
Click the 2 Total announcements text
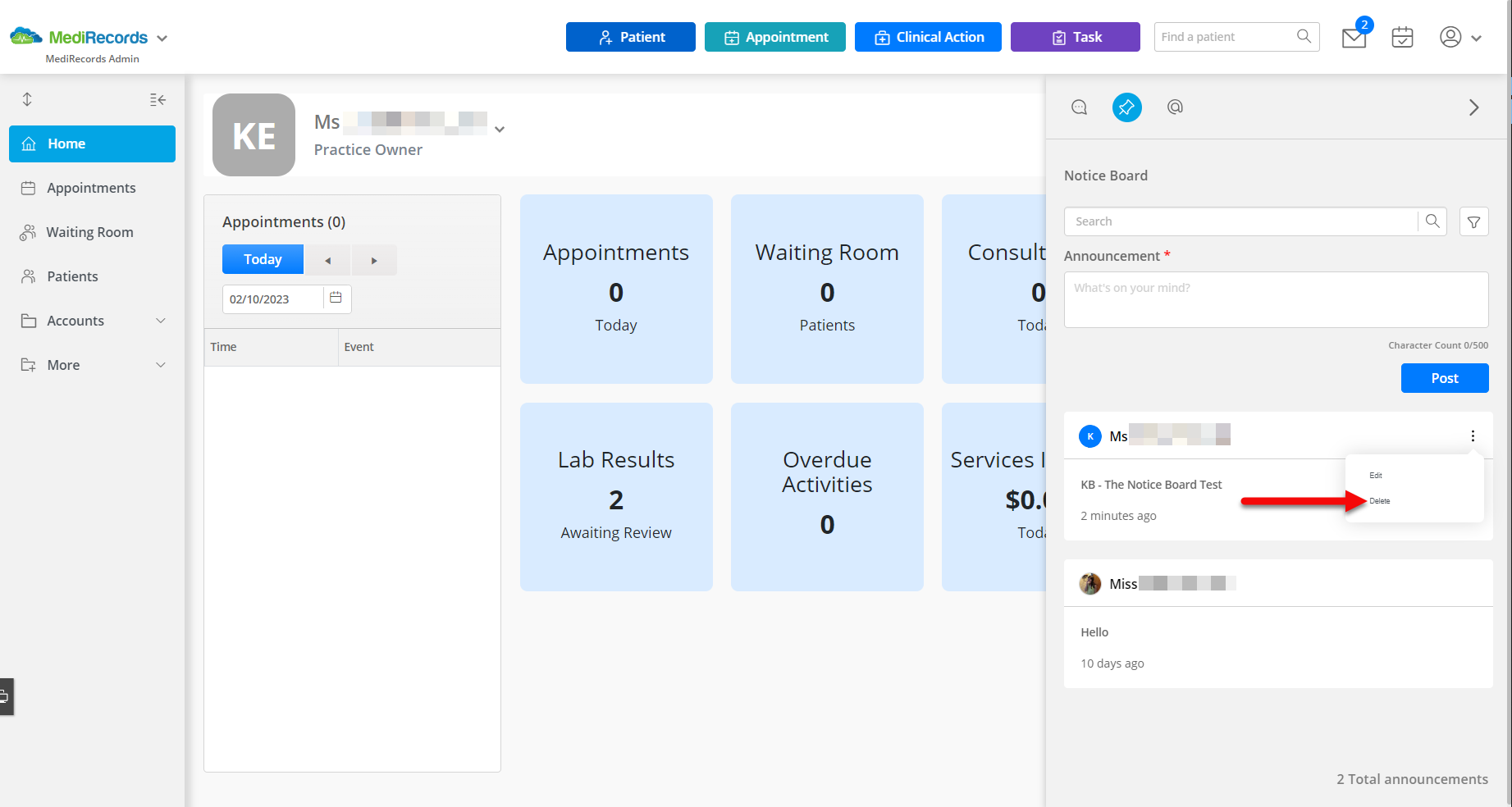click(x=1412, y=779)
